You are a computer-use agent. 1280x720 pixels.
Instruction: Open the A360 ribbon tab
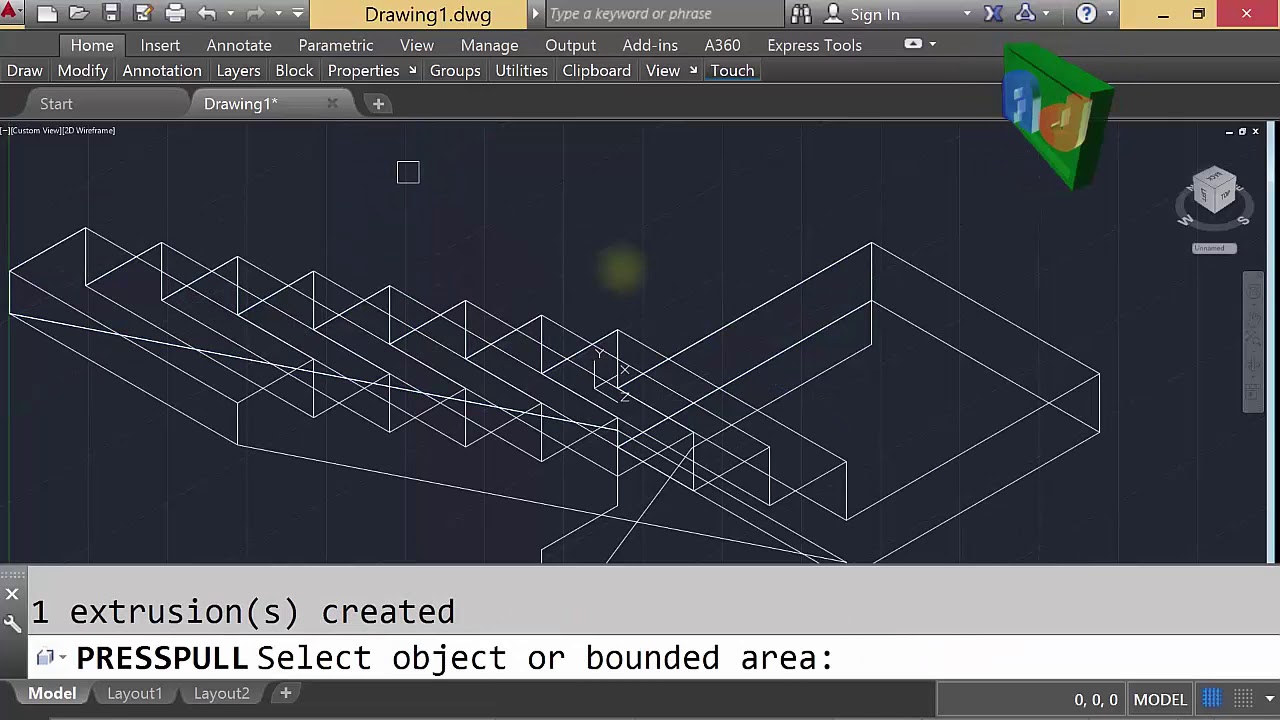[722, 45]
